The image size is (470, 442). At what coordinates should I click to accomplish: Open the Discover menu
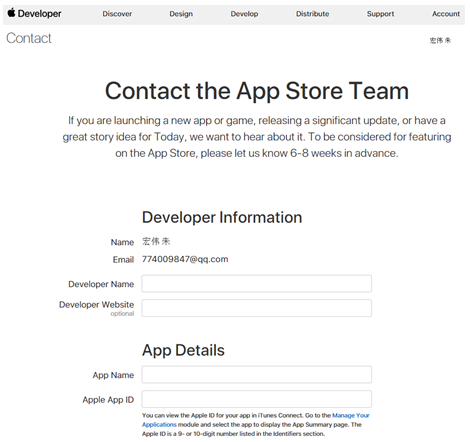pos(117,14)
